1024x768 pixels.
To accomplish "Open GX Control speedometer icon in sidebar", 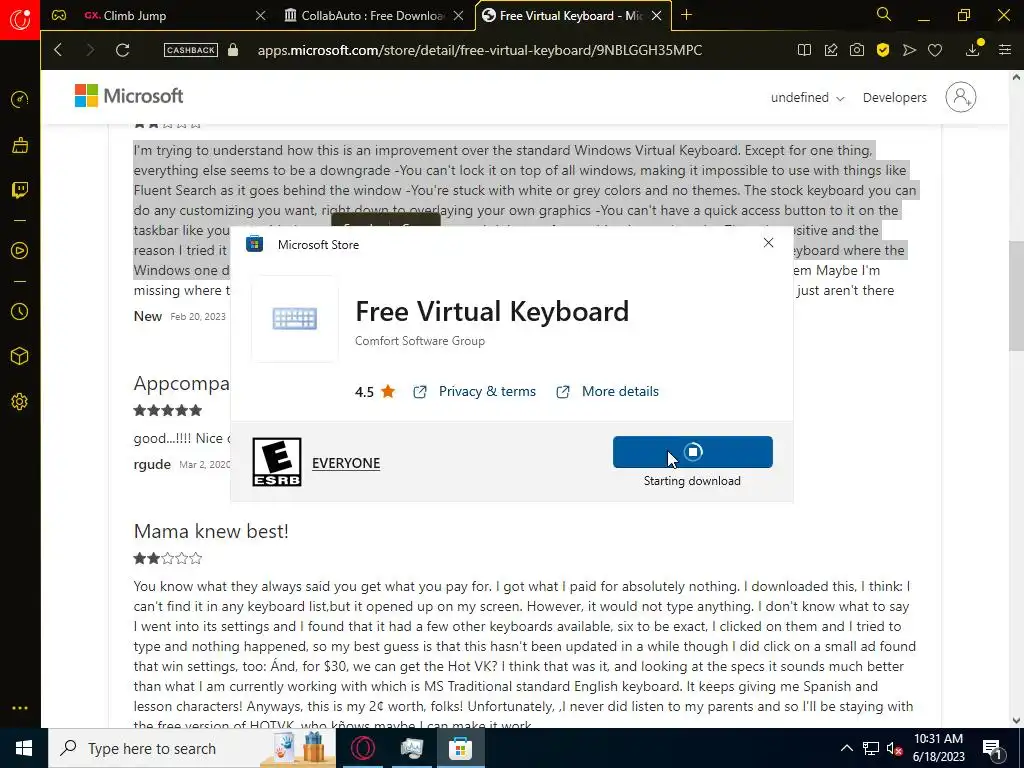I will [20, 99].
